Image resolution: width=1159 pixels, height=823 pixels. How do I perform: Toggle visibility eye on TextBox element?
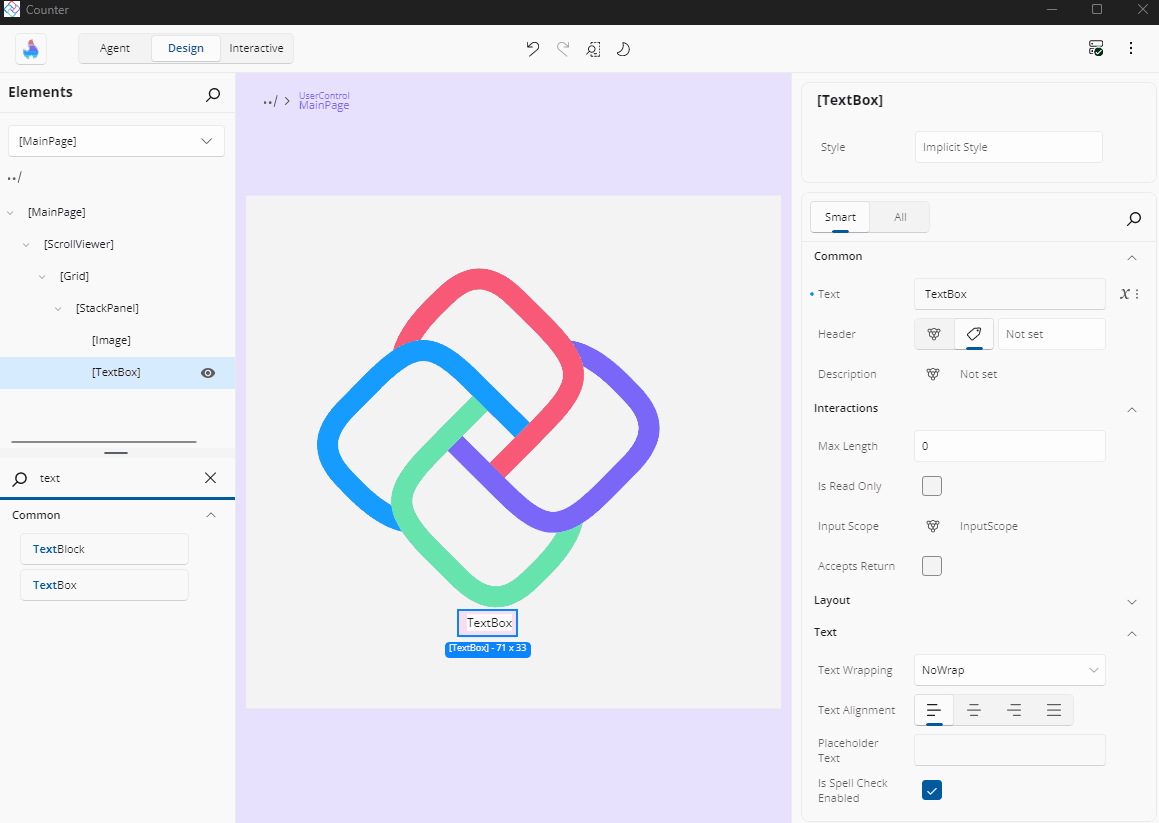pos(208,373)
